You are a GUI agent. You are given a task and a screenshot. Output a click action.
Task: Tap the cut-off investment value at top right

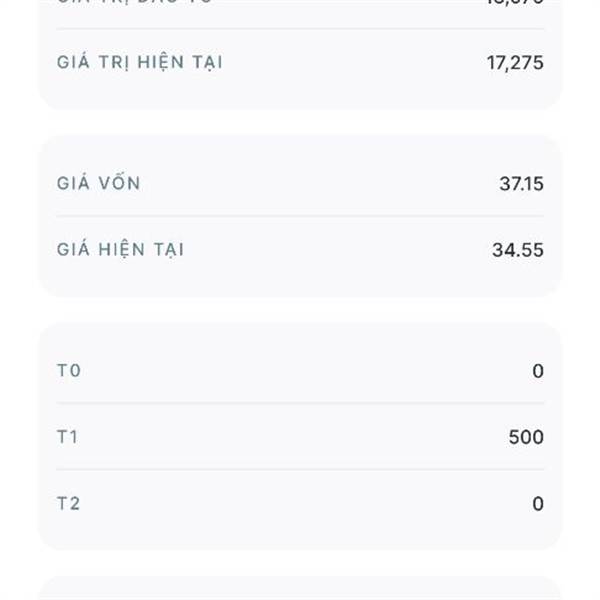(x=515, y=2)
